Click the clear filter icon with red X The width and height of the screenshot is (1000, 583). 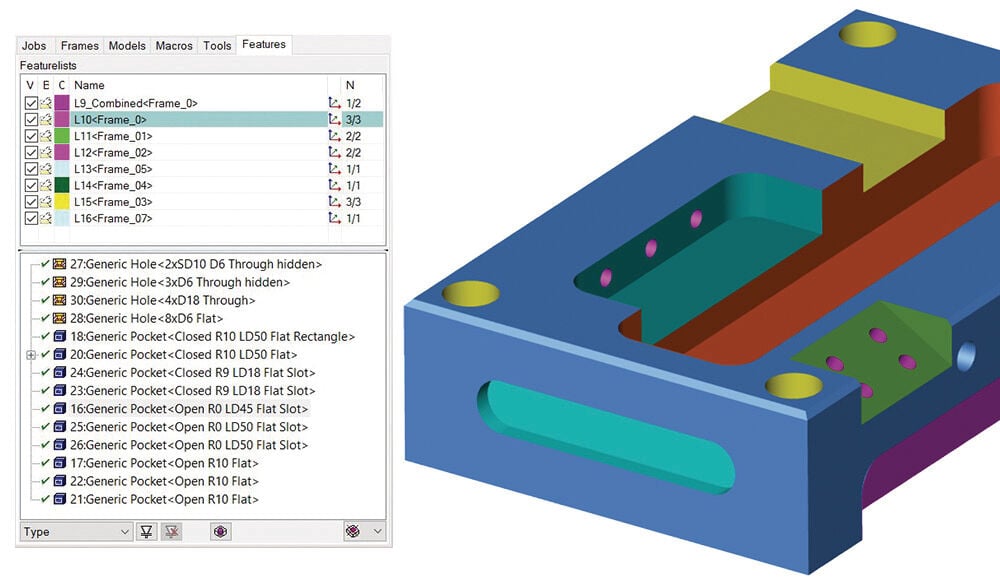[171, 532]
